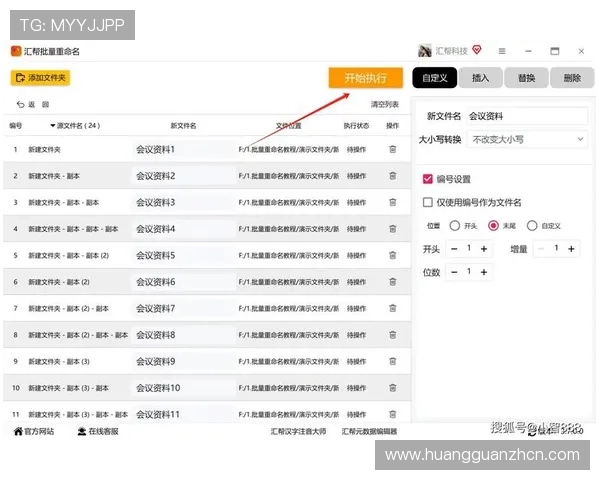Sort by 源文件名 column arrow
Screen dimensions: 600x480
tap(52, 126)
